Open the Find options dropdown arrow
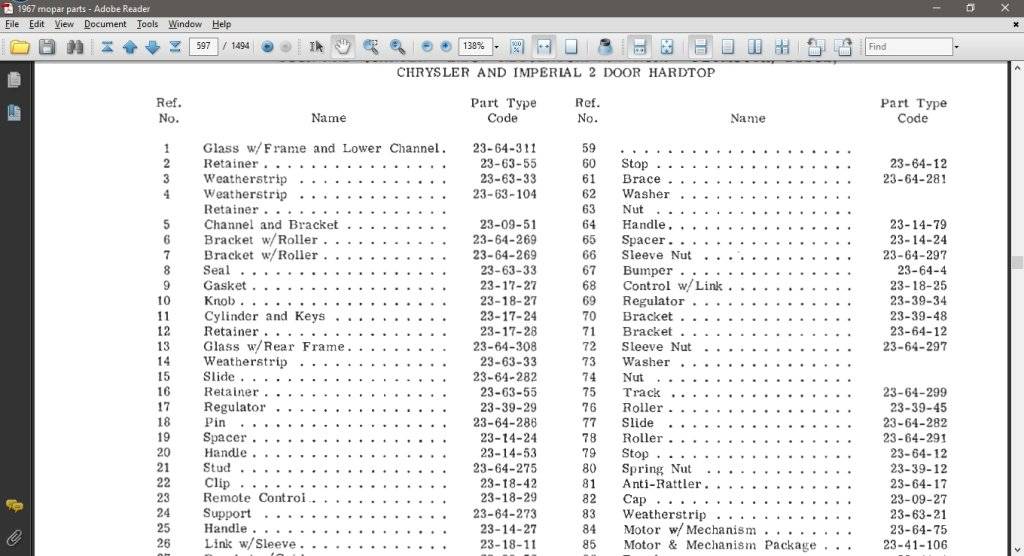The height and width of the screenshot is (556, 1024). [956, 47]
